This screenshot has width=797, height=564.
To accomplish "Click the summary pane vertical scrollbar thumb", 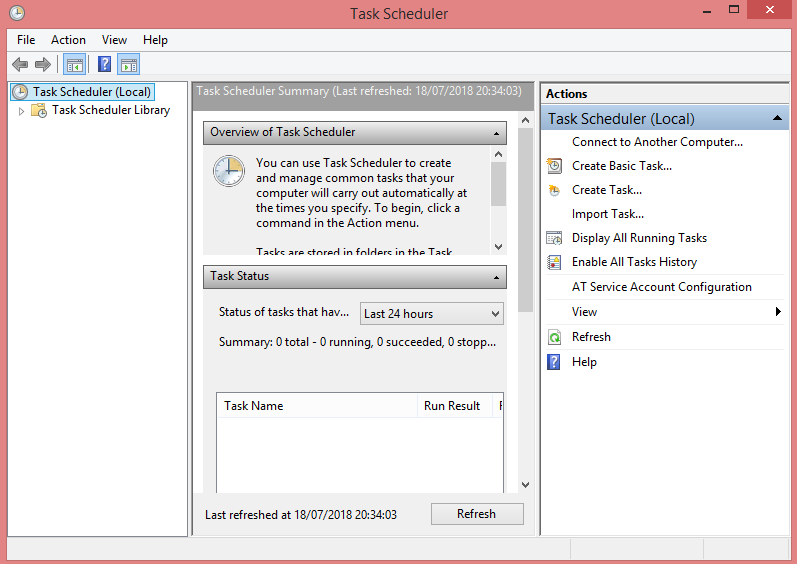I will (526, 220).
